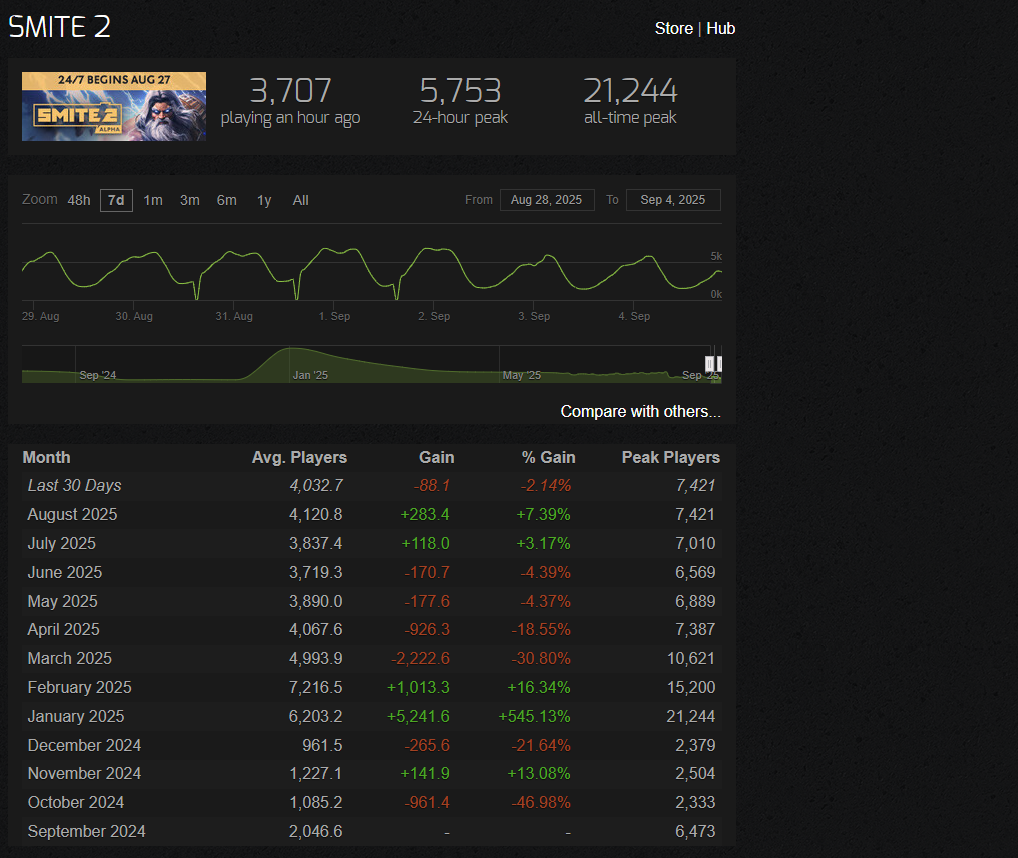Click the 21,244 all-time peak stat
Viewport: 1018px width, 858px height.
tap(630, 101)
